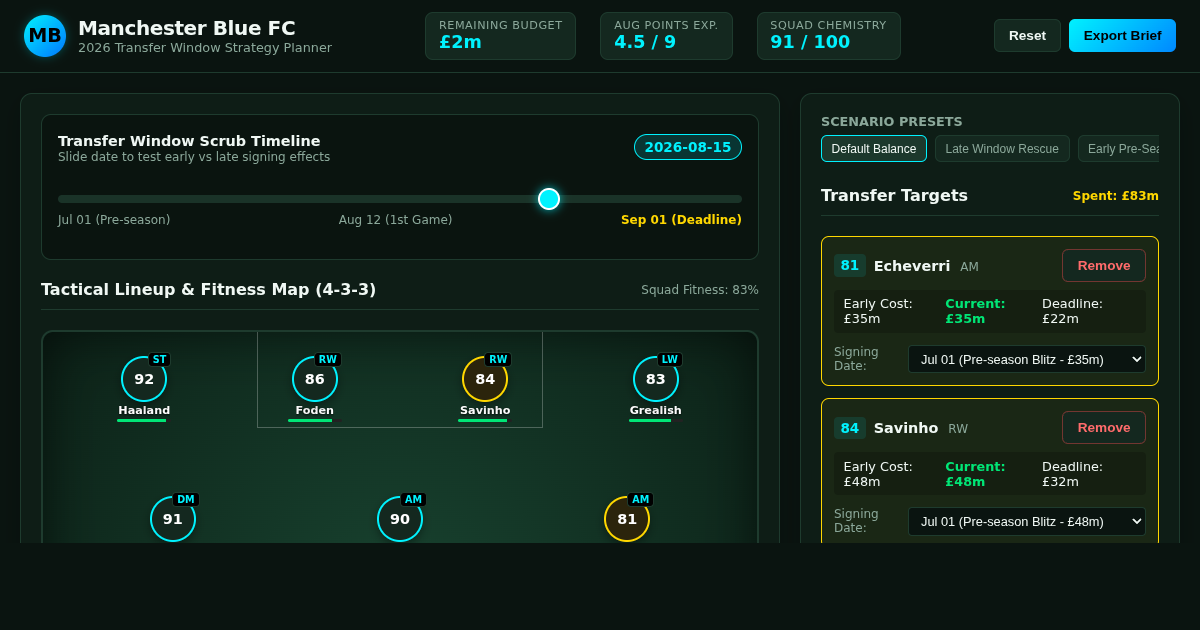Click the Sep 01 (Deadline) timeline label
The image size is (1200, 630).
tap(681, 220)
